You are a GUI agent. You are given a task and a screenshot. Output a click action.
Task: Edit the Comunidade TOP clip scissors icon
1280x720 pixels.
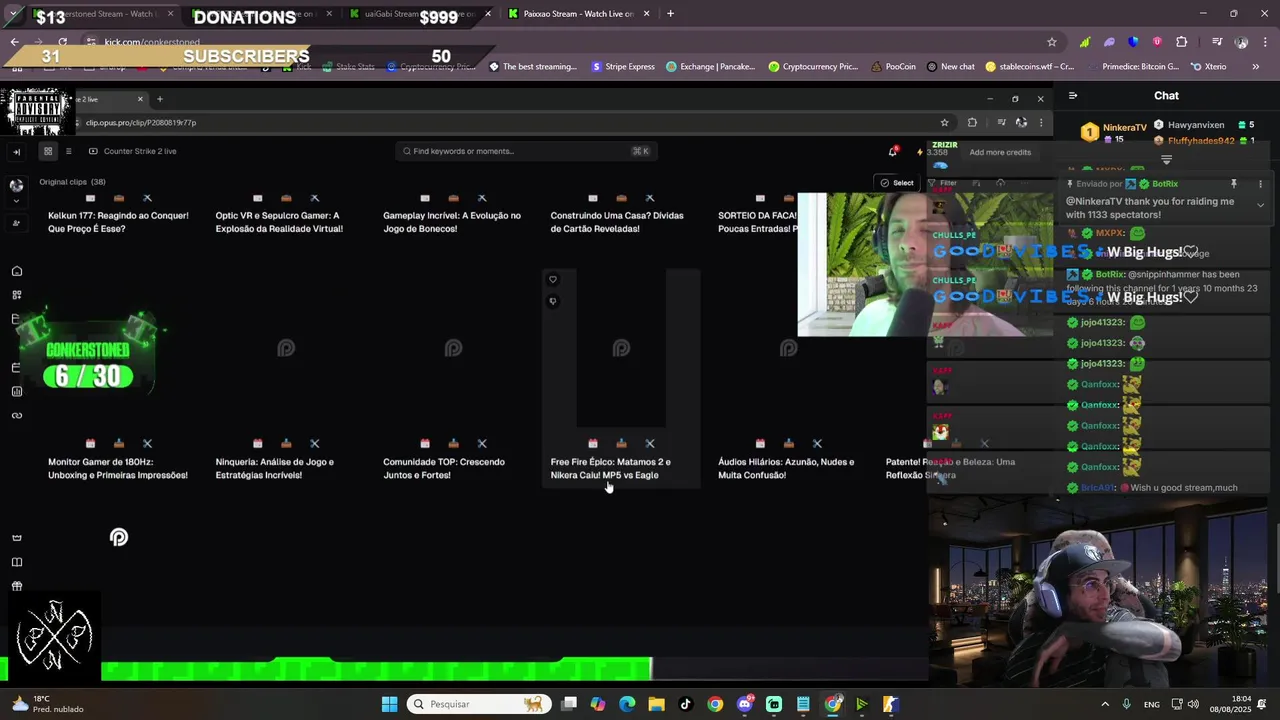[x=482, y=443]
